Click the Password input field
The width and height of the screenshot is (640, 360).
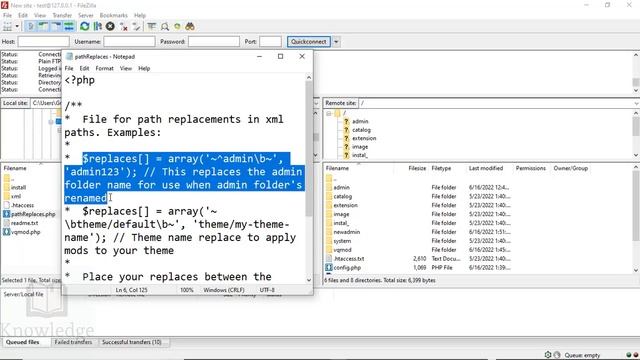pos(213,42)
